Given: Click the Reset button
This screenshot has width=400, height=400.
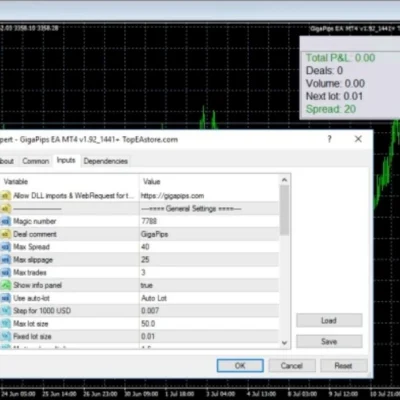Looking at the screenshot, I should coord(343,366).
